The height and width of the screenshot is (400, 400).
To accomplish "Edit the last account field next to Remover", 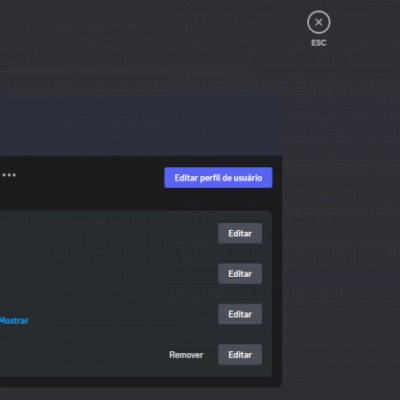I will click(x=240, y=355).
